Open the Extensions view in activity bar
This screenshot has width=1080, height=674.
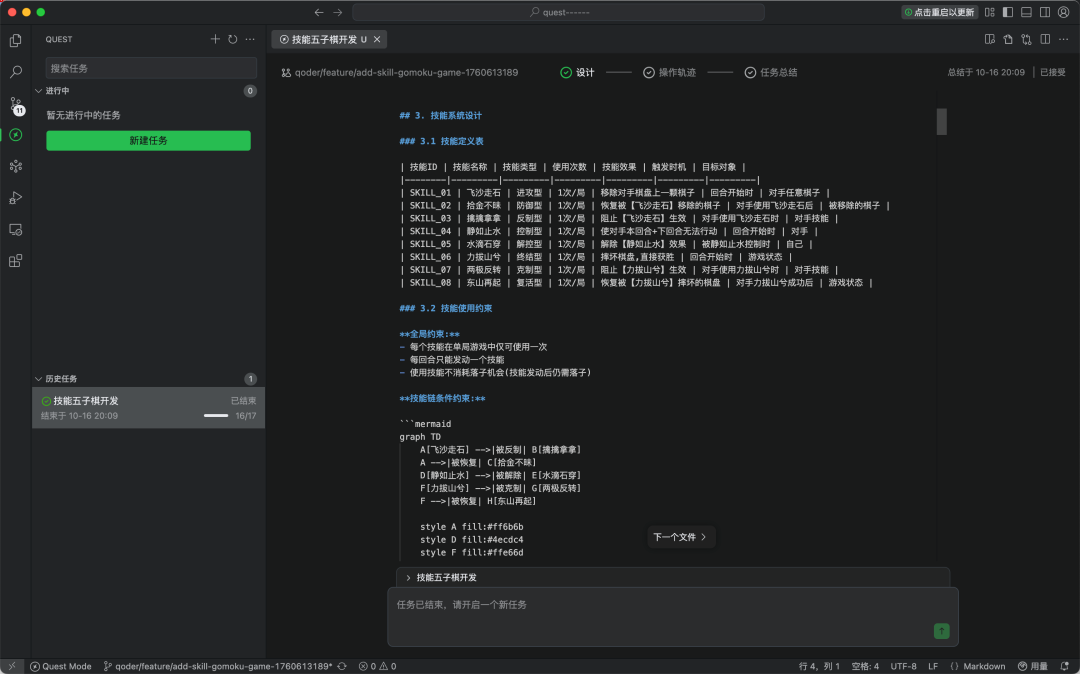pyautogui.click(x=15, y=261)
